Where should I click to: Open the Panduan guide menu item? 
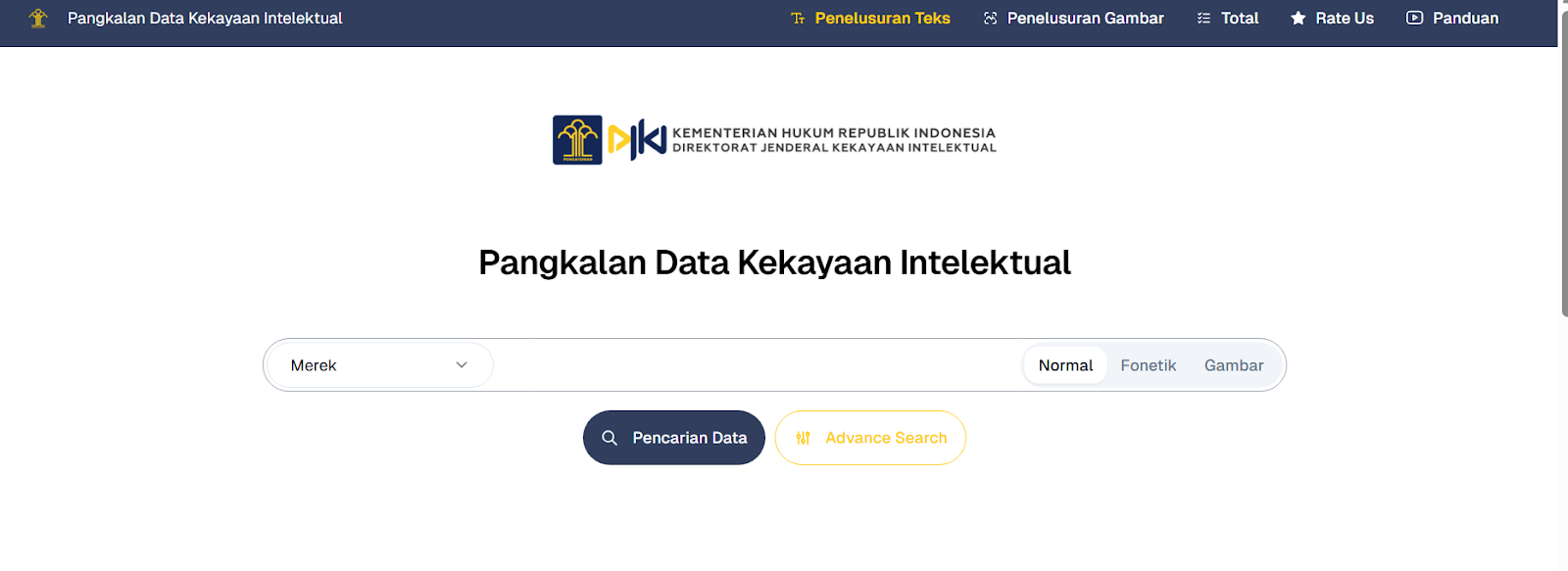click(1464, 19)
